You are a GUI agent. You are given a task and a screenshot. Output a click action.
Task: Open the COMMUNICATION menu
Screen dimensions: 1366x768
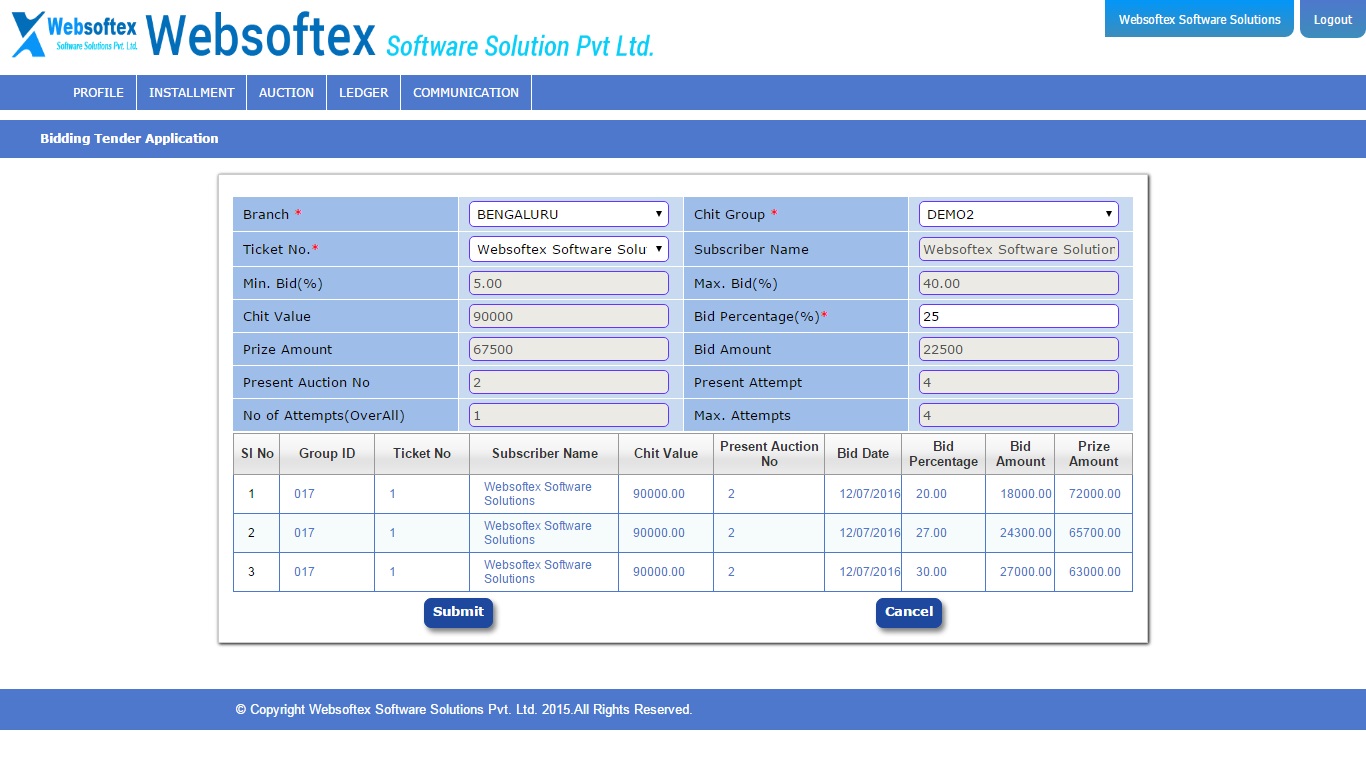(466, 92)
